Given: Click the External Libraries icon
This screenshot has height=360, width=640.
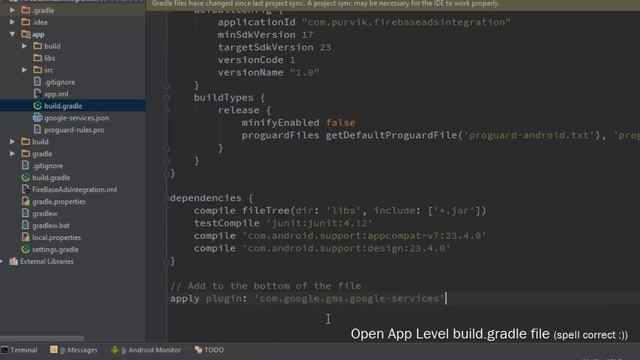Looking at the screenshot, I should [x=13, y=261].
